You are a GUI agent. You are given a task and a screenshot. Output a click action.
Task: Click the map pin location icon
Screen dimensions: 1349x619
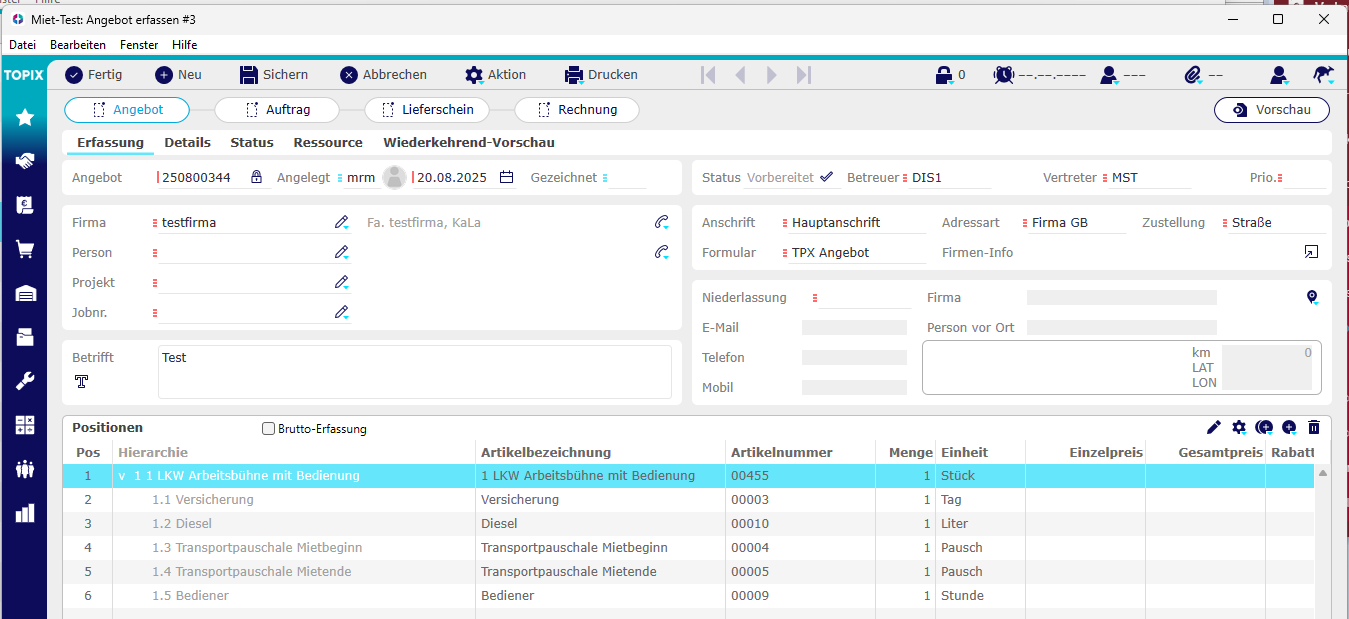click(1312, 298)
